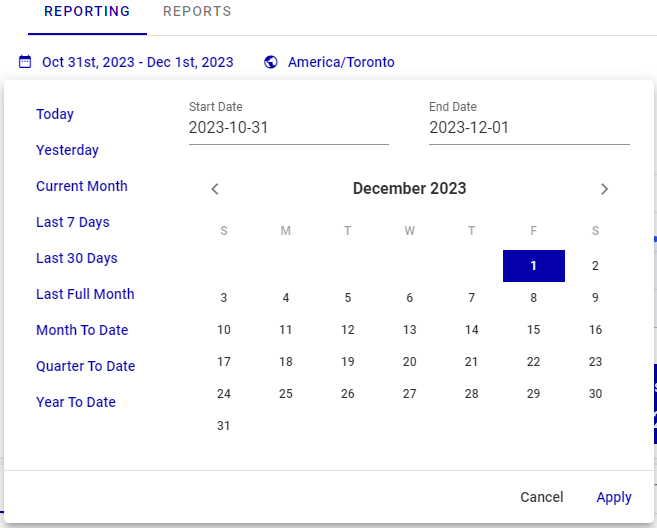Choose the Last 7 Days preset

(73, 222)
